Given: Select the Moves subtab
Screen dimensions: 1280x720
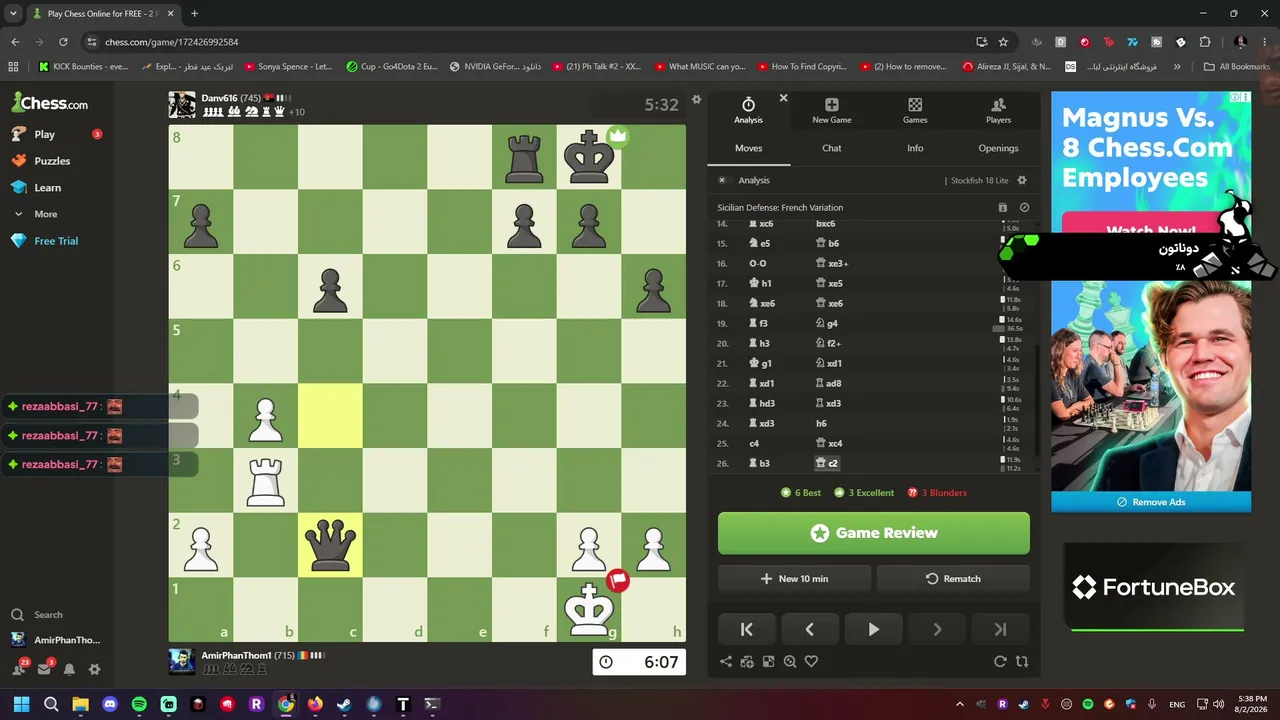Looking at the screenshot, I should click(748, 148).
